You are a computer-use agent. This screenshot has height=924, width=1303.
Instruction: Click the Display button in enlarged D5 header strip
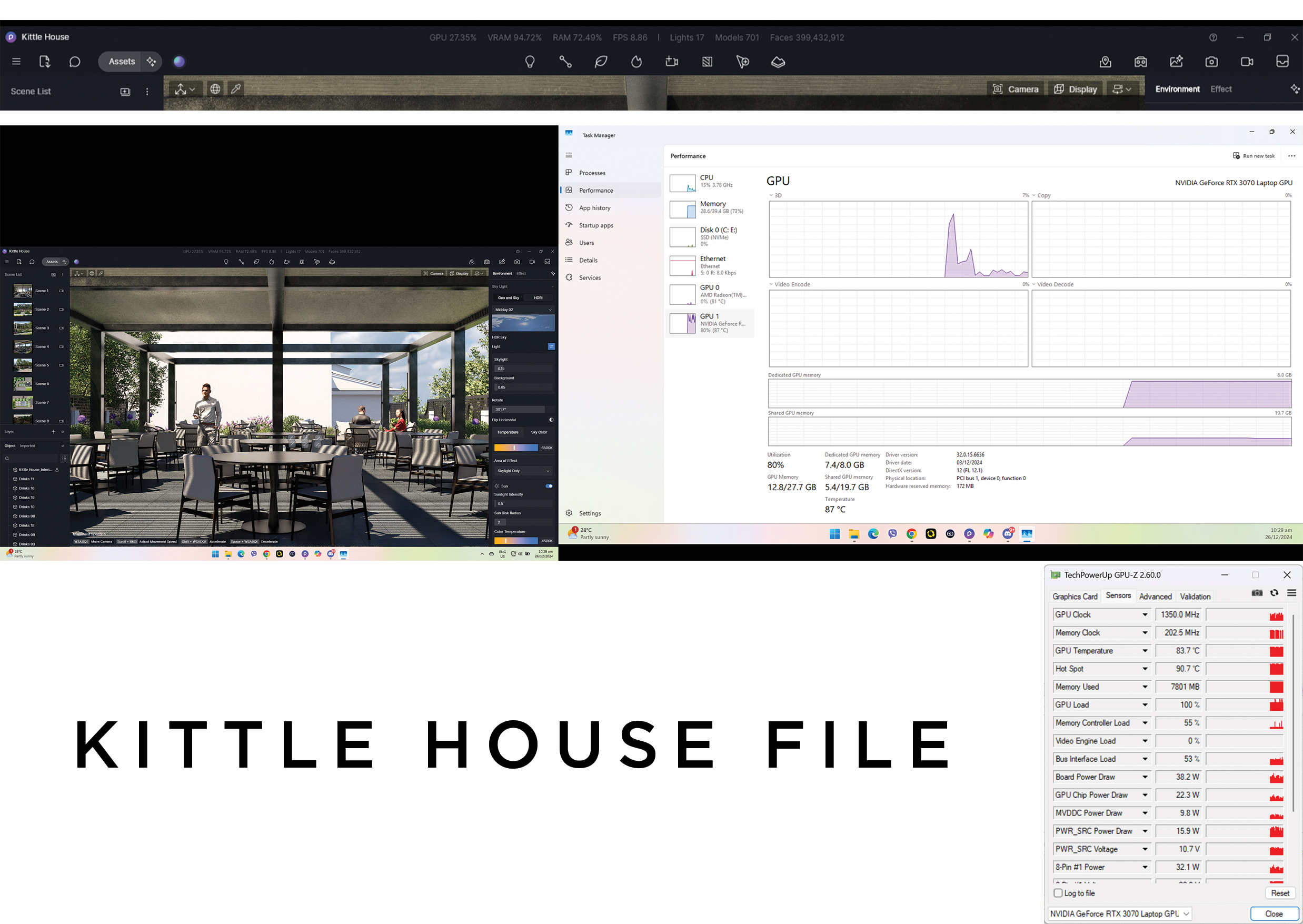point(1076,90)
